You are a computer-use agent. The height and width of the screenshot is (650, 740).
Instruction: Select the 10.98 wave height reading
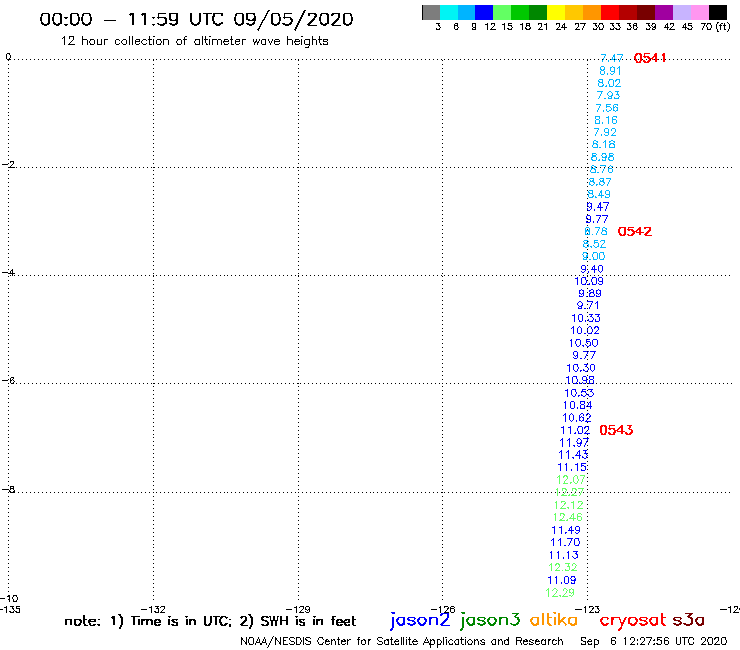(x=580, y=380)
